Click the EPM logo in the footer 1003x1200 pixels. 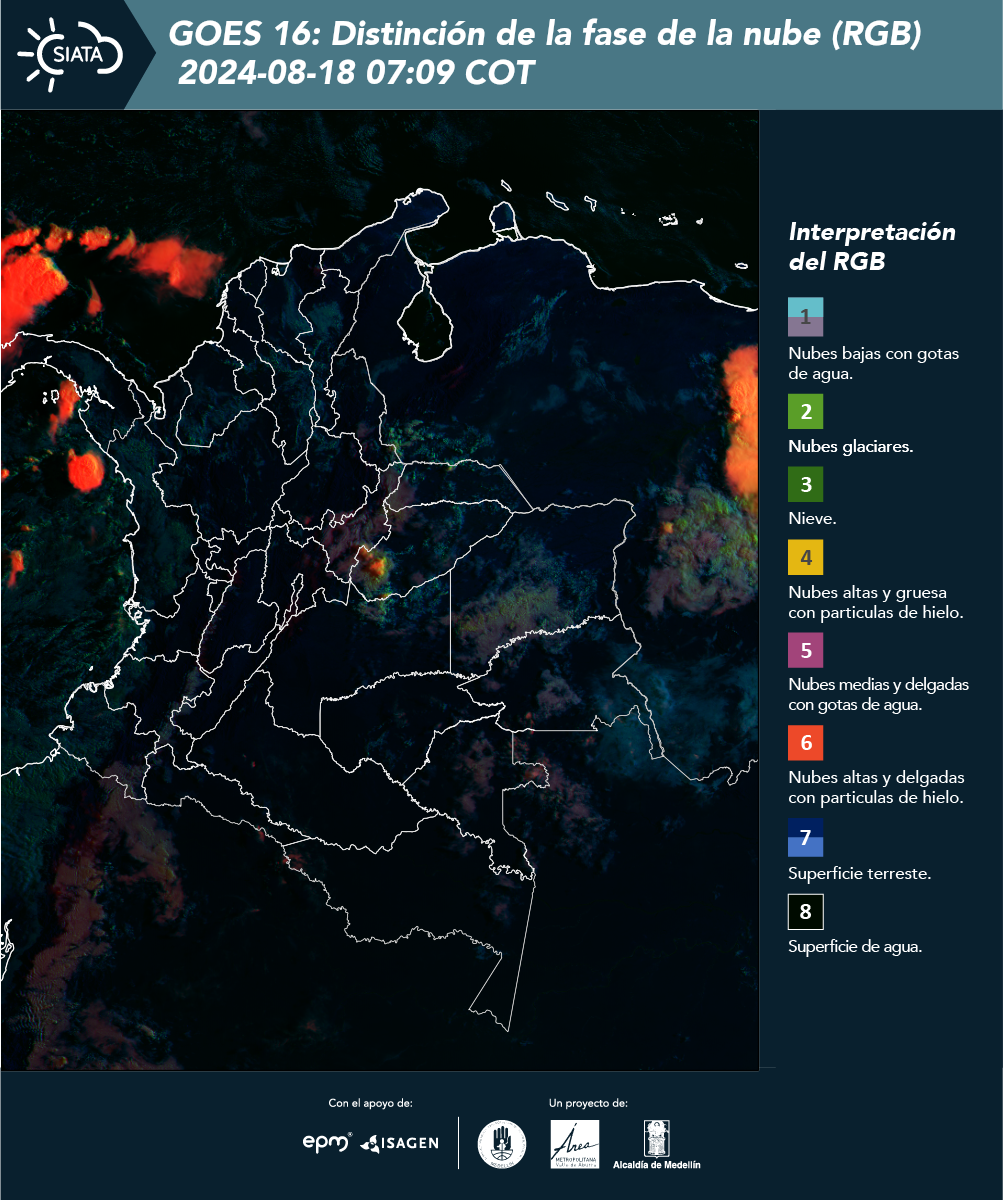327,1142
